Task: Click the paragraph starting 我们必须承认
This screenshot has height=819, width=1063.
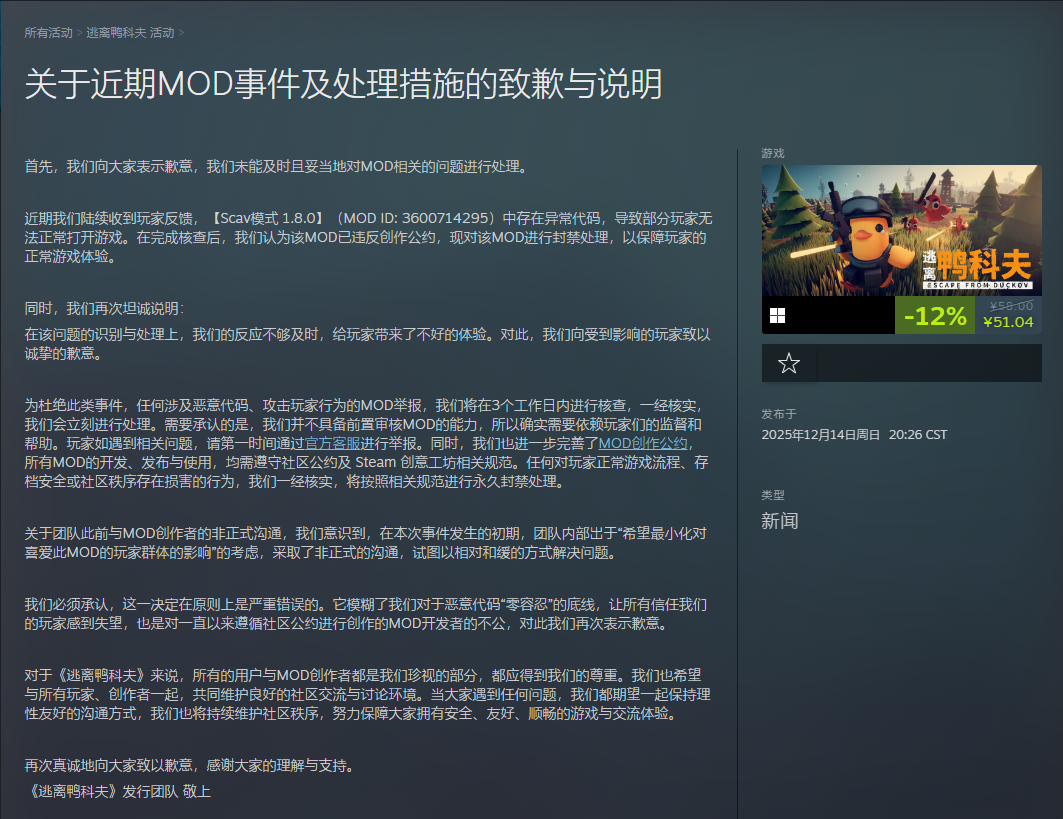Action: pos(366,614)
